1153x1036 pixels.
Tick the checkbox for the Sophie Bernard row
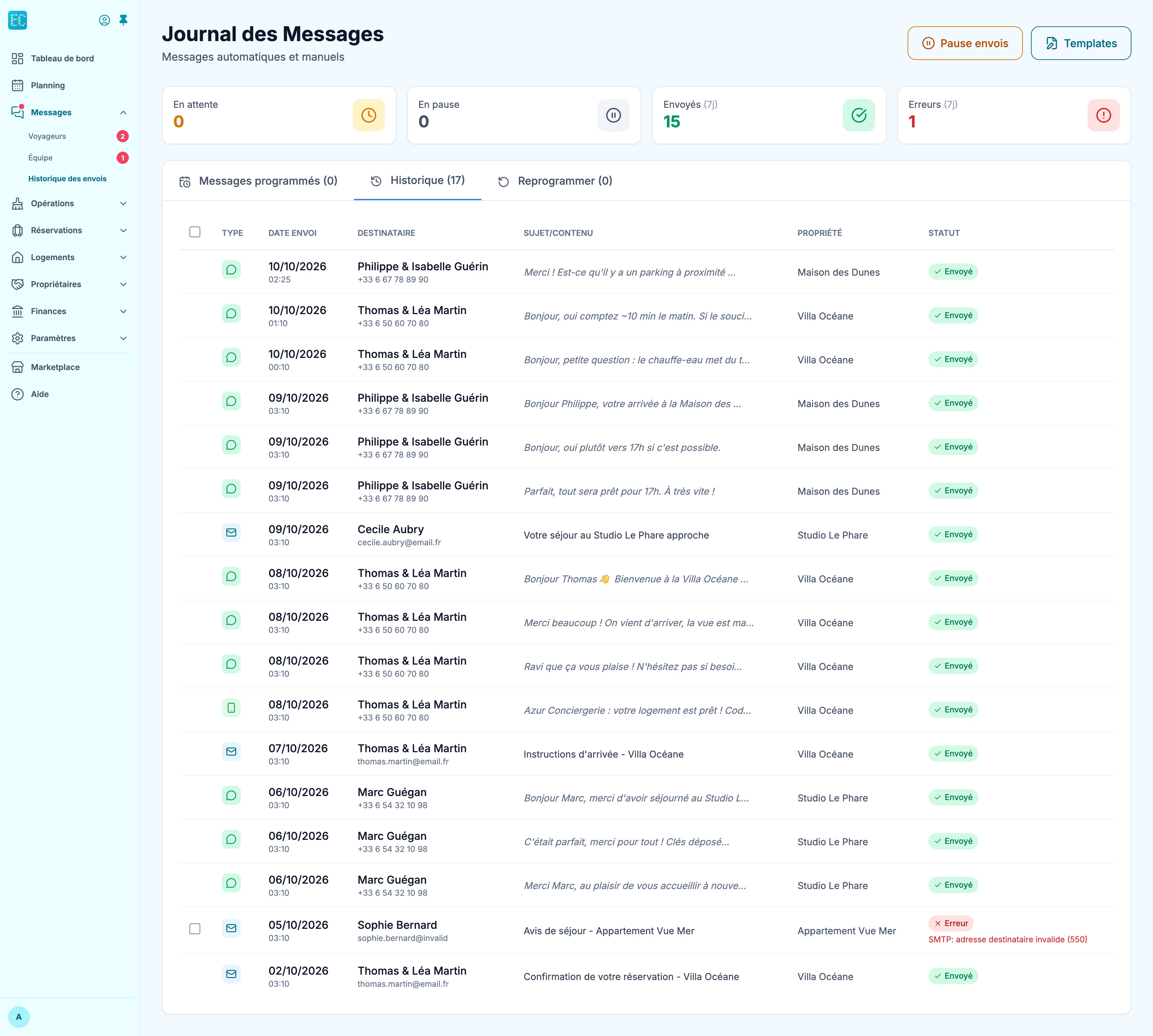tap(195, 929)
